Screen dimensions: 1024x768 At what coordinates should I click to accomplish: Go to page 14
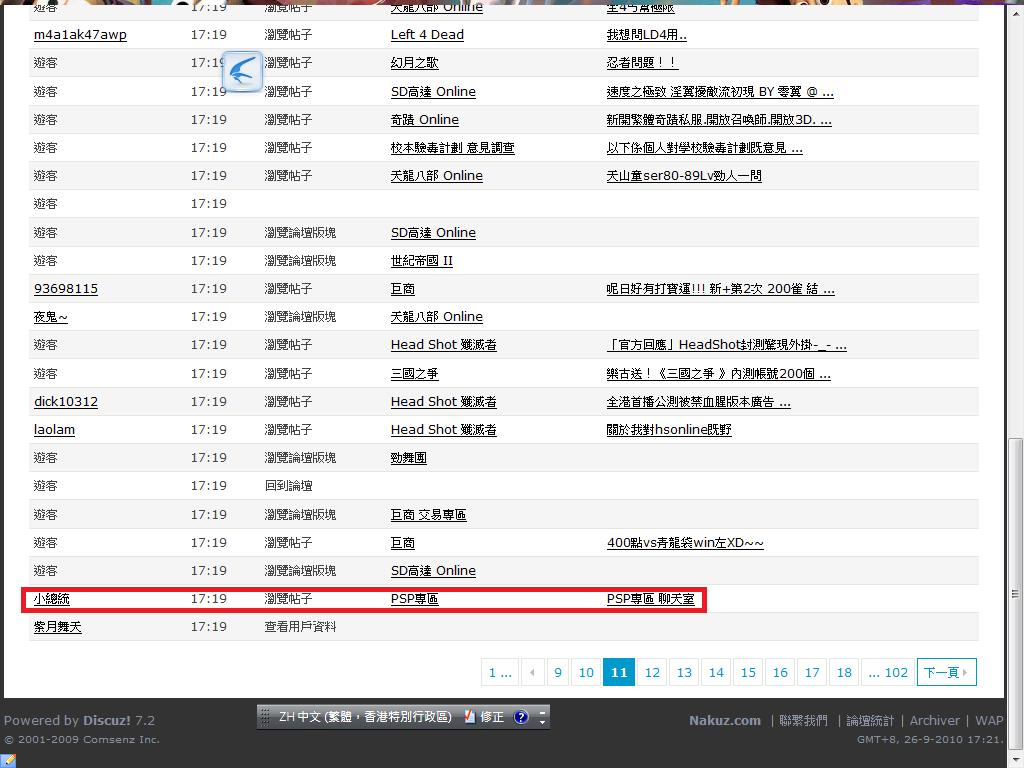(716, 672)
